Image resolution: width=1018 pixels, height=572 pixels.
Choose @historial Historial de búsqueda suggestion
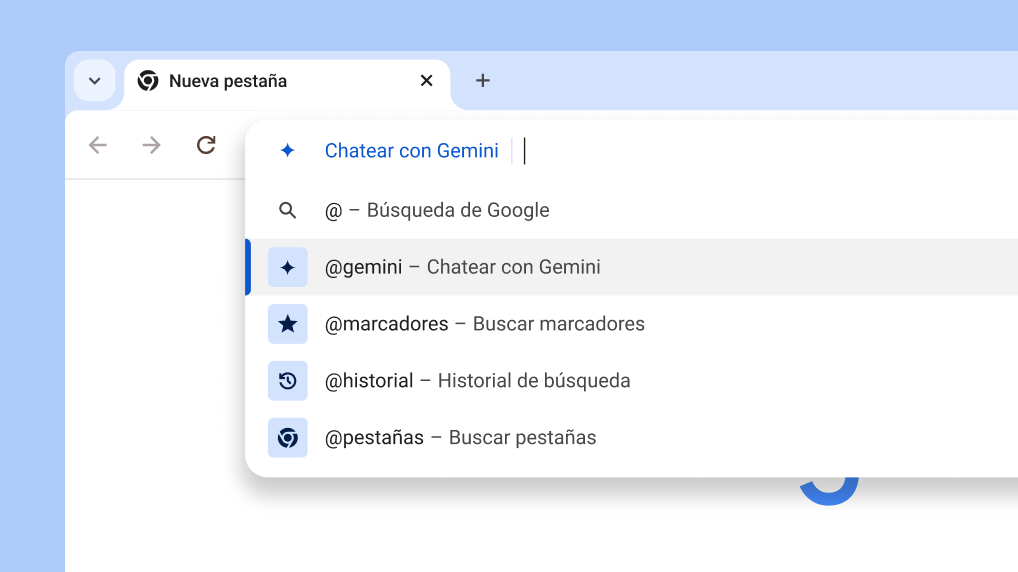(632, 380)
